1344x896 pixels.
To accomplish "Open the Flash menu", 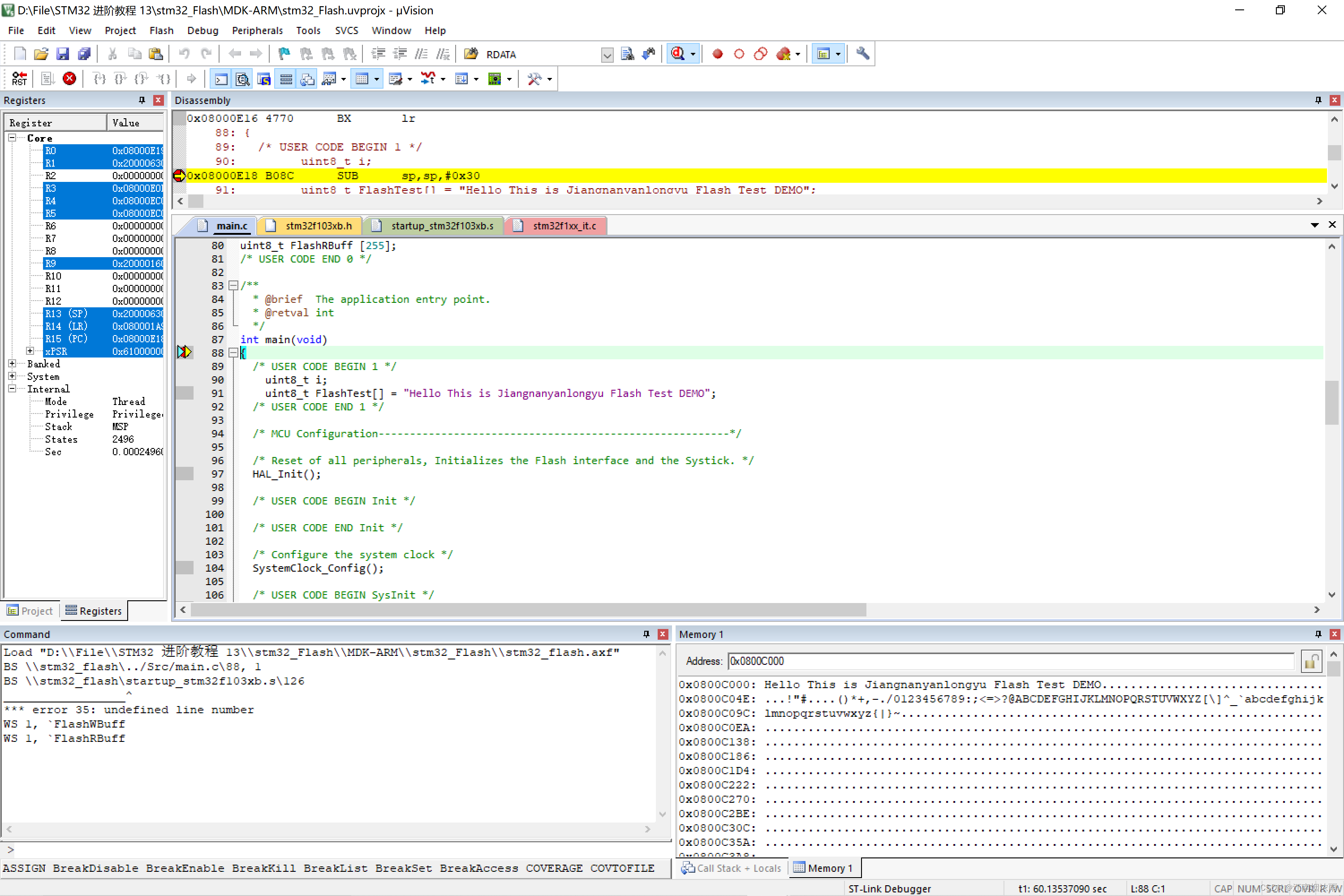I will [x=161, y=30].
